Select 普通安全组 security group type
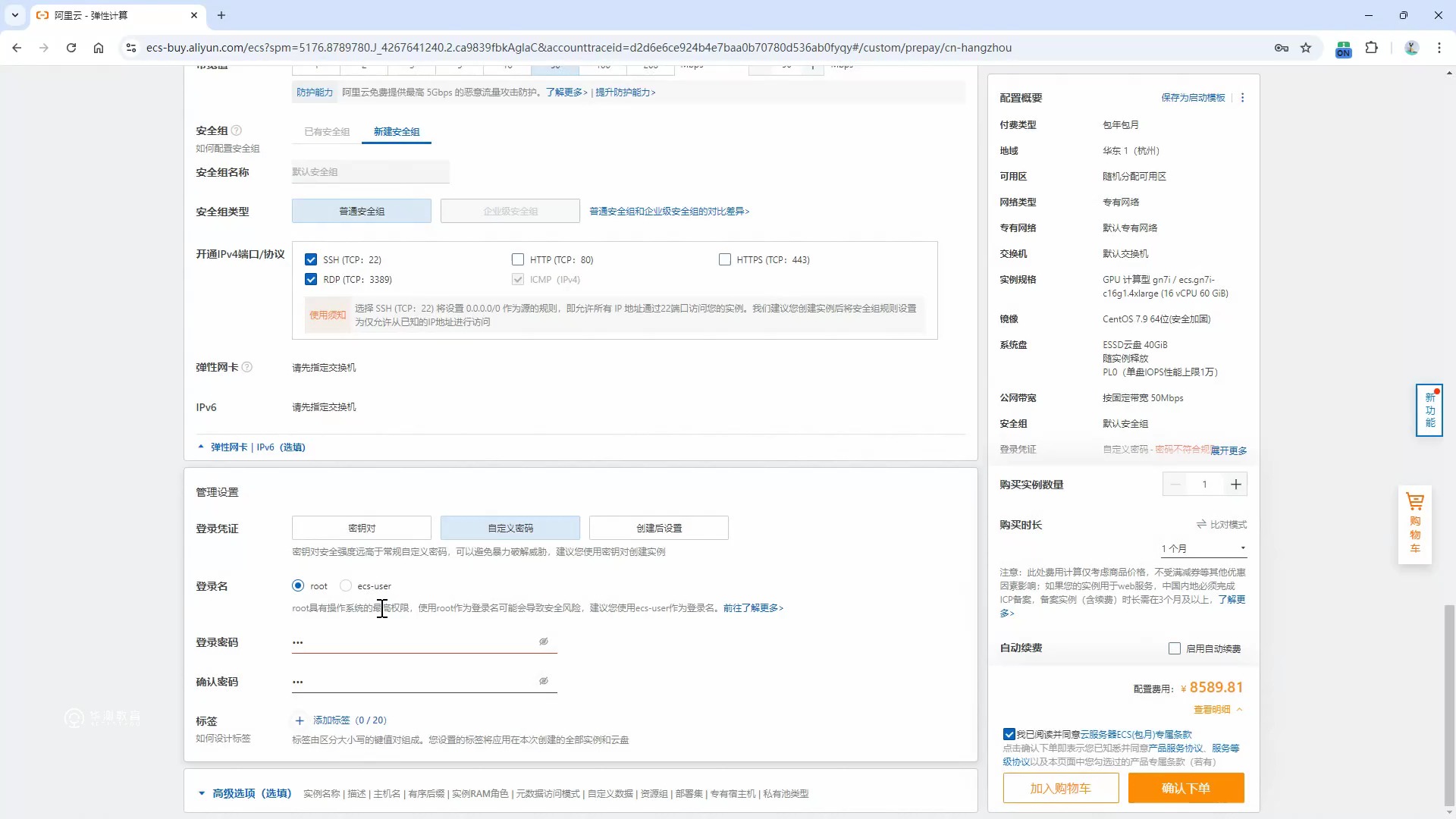The width and height of the screenshot is (1456, 819). (362, 212)
